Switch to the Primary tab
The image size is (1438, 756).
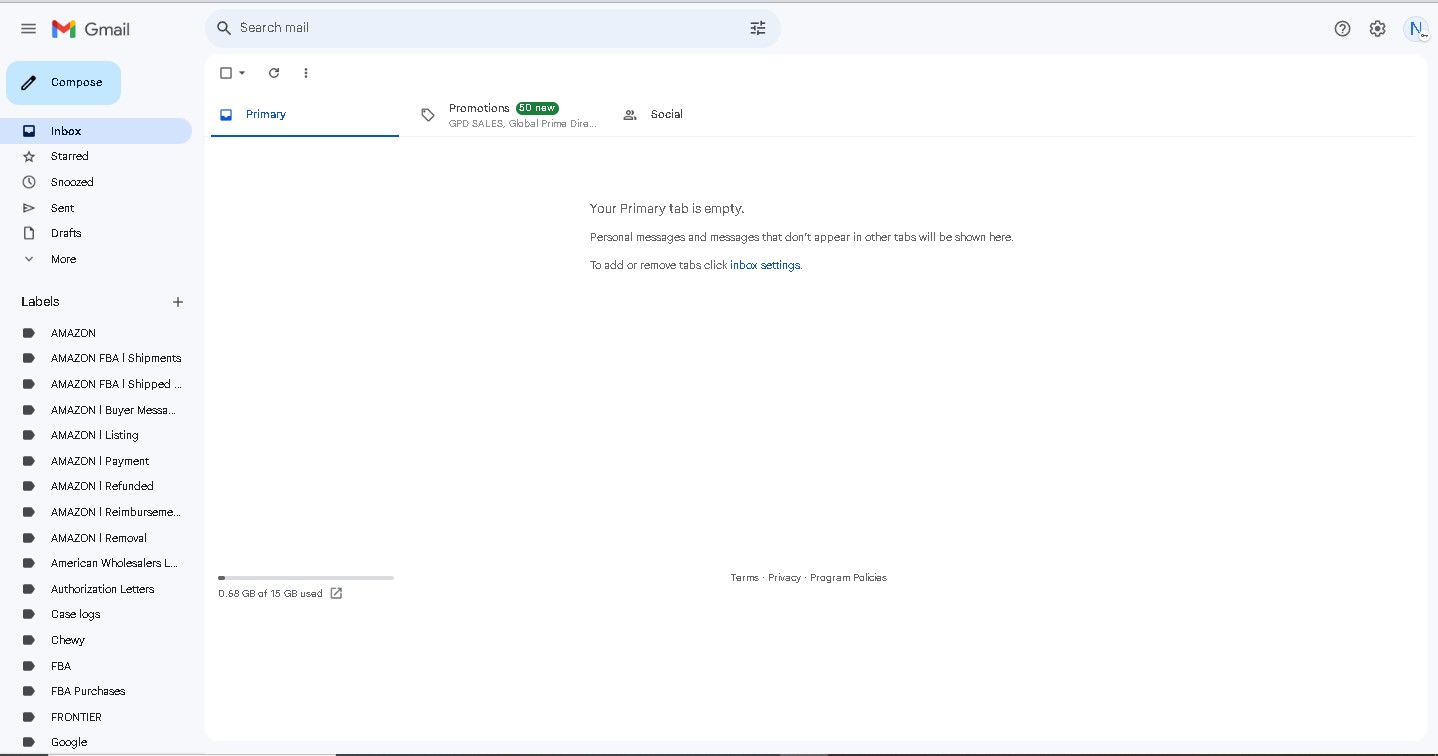[x=305, y=115]
